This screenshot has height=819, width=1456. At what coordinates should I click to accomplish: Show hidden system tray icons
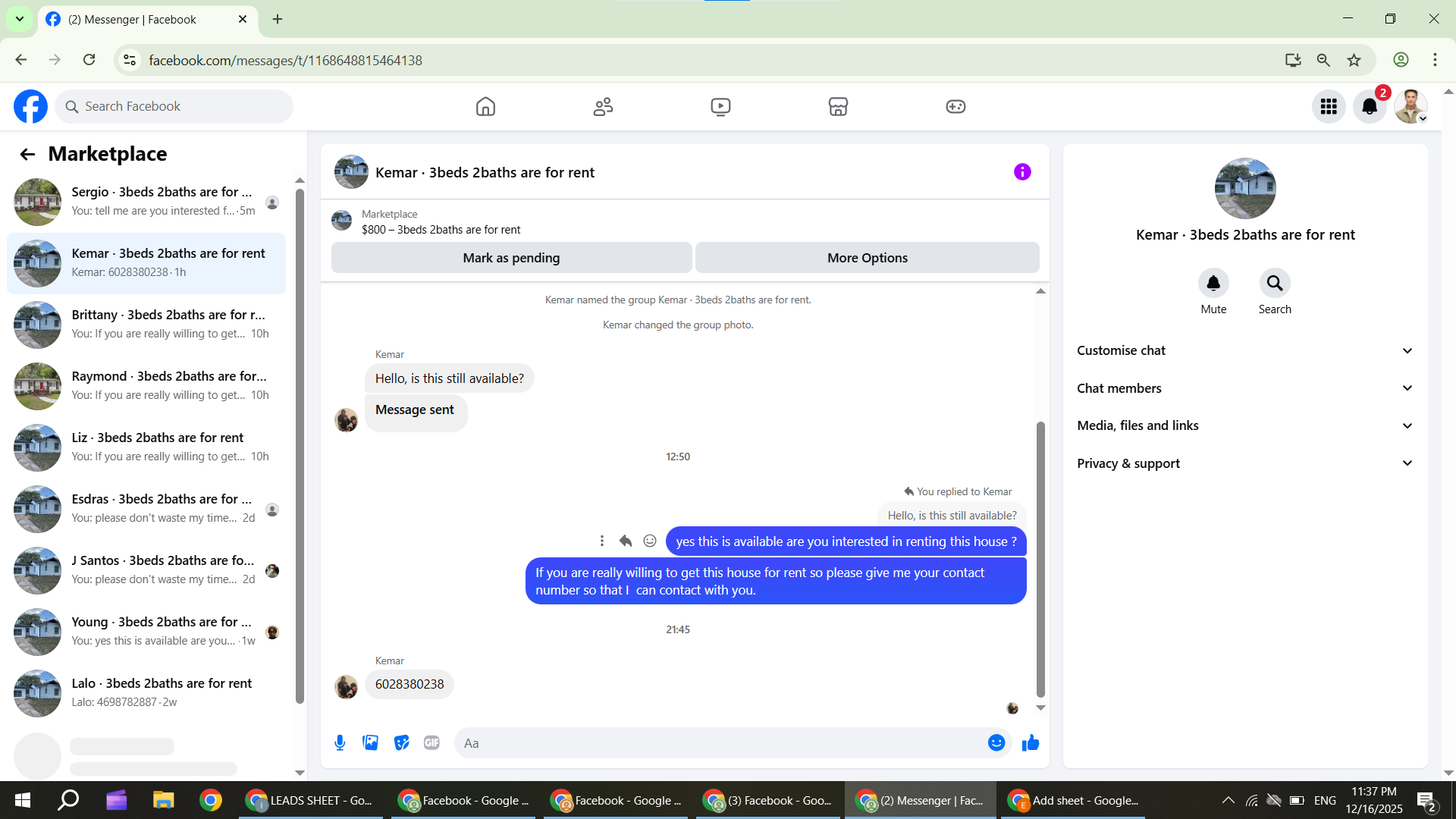[1228, 800]
